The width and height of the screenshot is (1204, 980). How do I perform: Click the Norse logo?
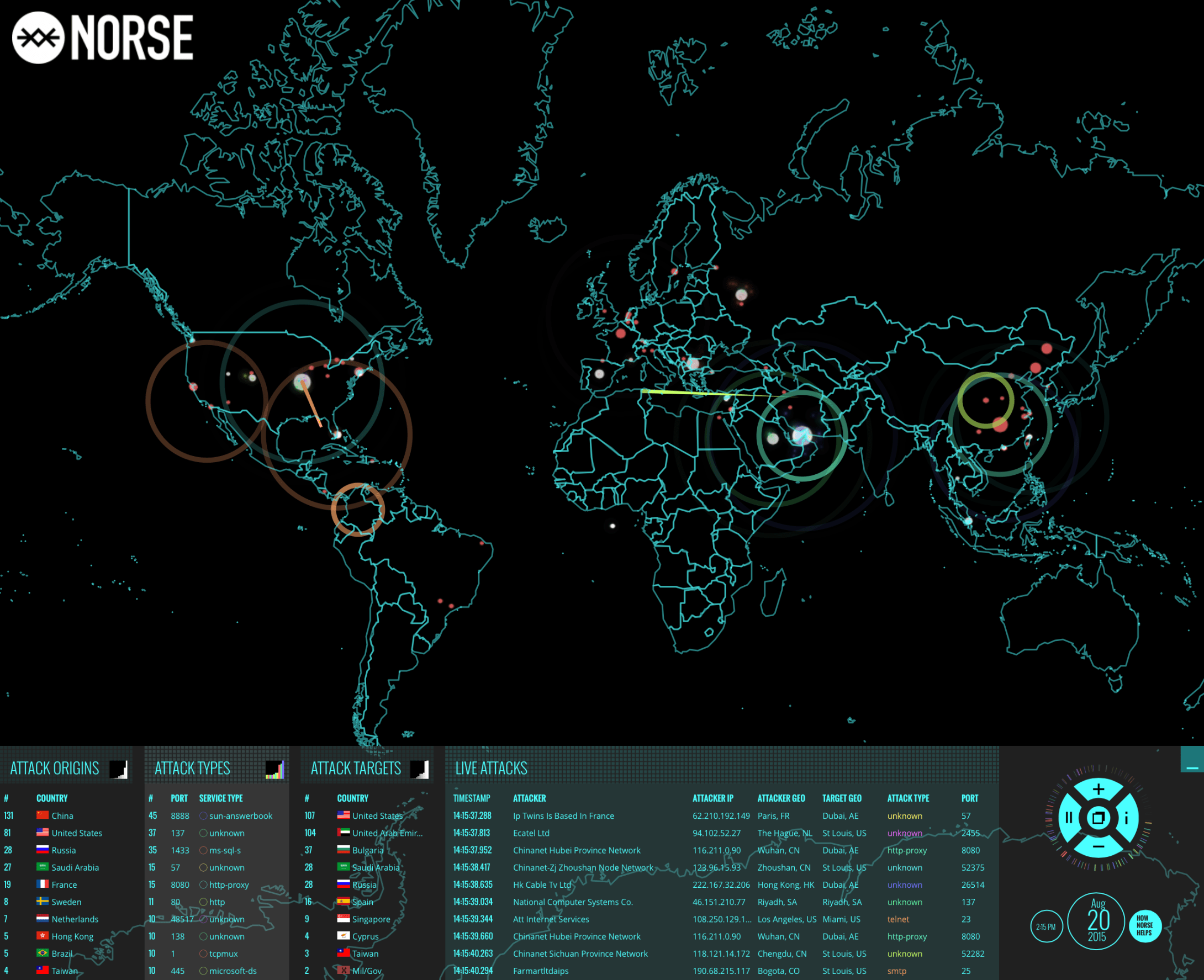click(x=103, y=37)
